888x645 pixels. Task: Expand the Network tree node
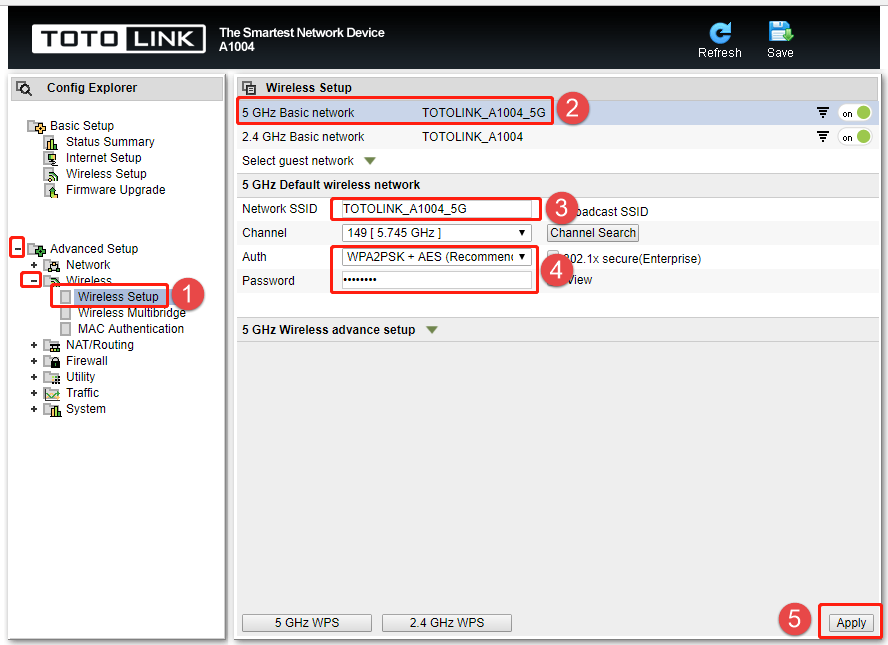coord(34,265)
